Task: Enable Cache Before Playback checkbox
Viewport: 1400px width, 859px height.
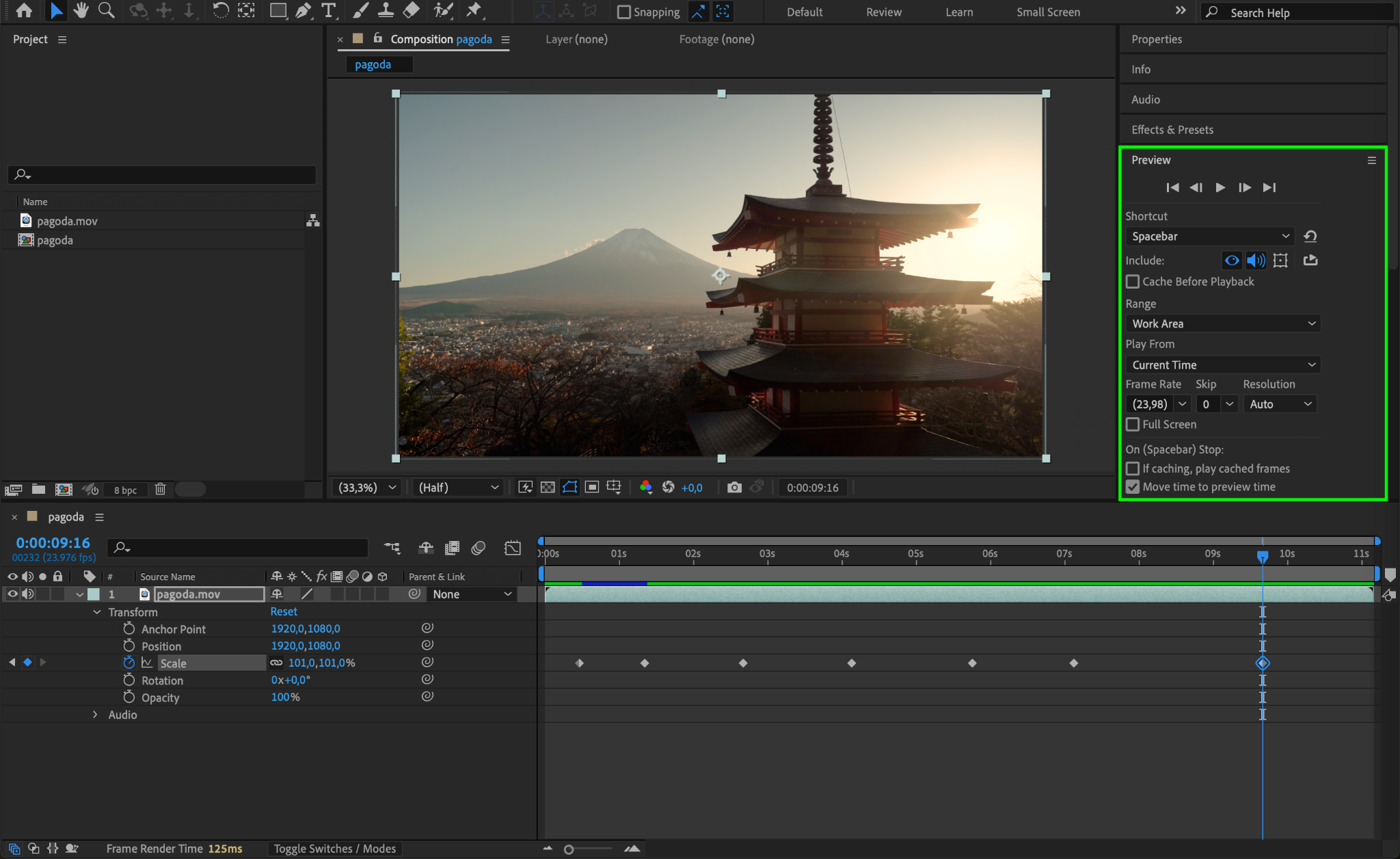Action: pyautogui.click(x=1133, y=282)
